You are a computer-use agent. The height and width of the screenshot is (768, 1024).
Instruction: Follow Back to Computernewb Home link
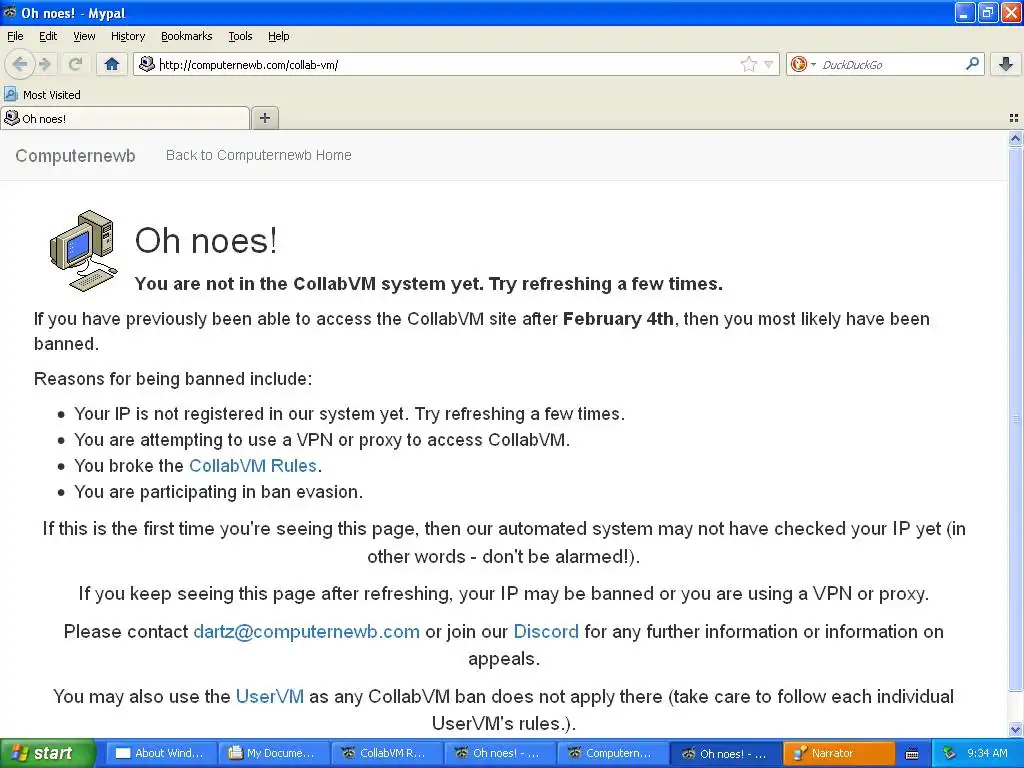(x=258, y=155)
